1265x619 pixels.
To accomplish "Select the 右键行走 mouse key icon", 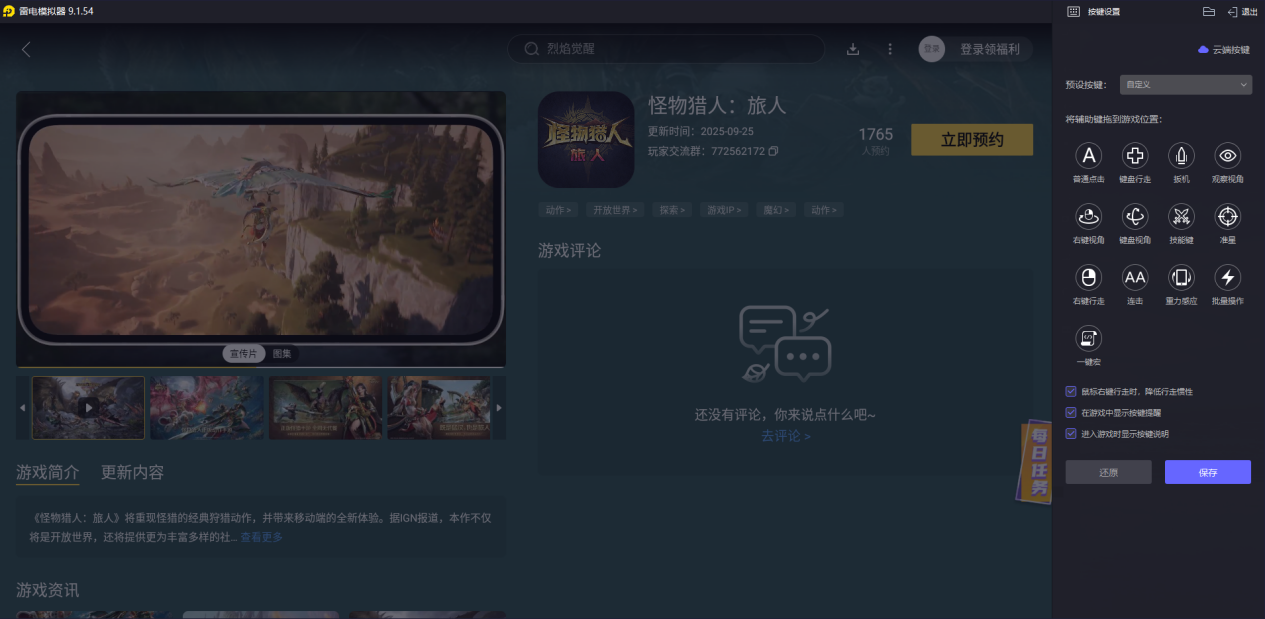I will click(1089, 277).
